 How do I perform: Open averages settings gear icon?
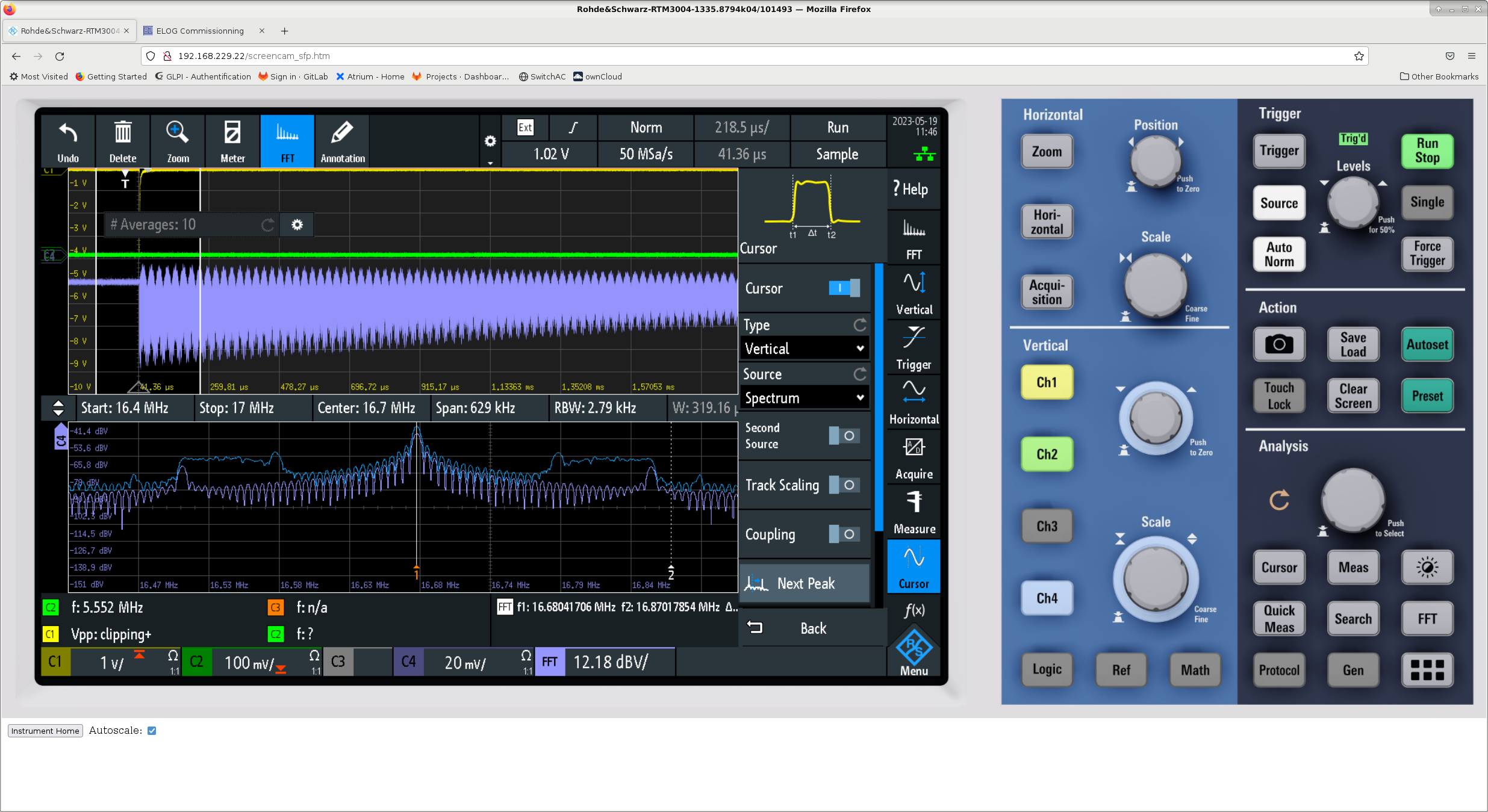[x=297, y=225]
